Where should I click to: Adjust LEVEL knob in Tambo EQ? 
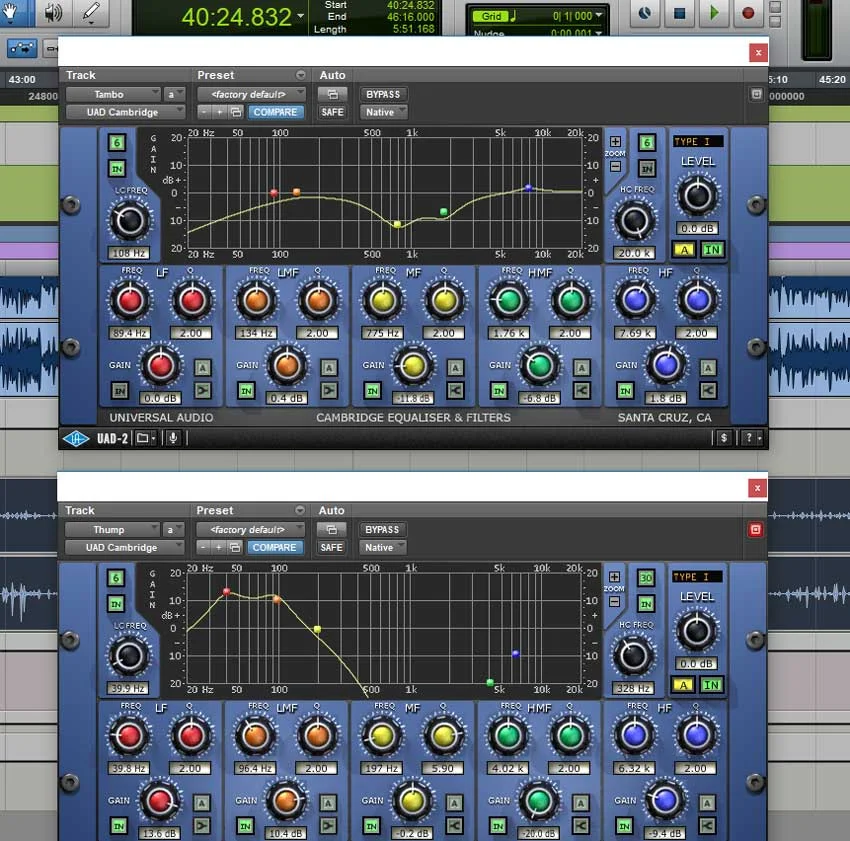click(698, 196)
